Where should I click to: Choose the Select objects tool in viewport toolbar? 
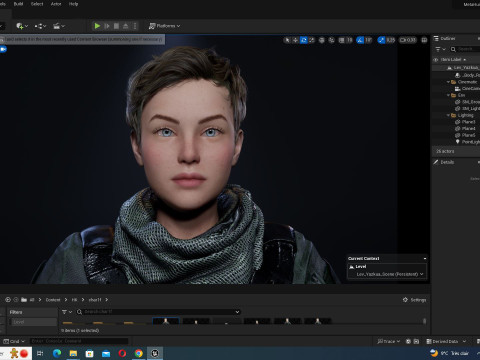click(287, 40)
